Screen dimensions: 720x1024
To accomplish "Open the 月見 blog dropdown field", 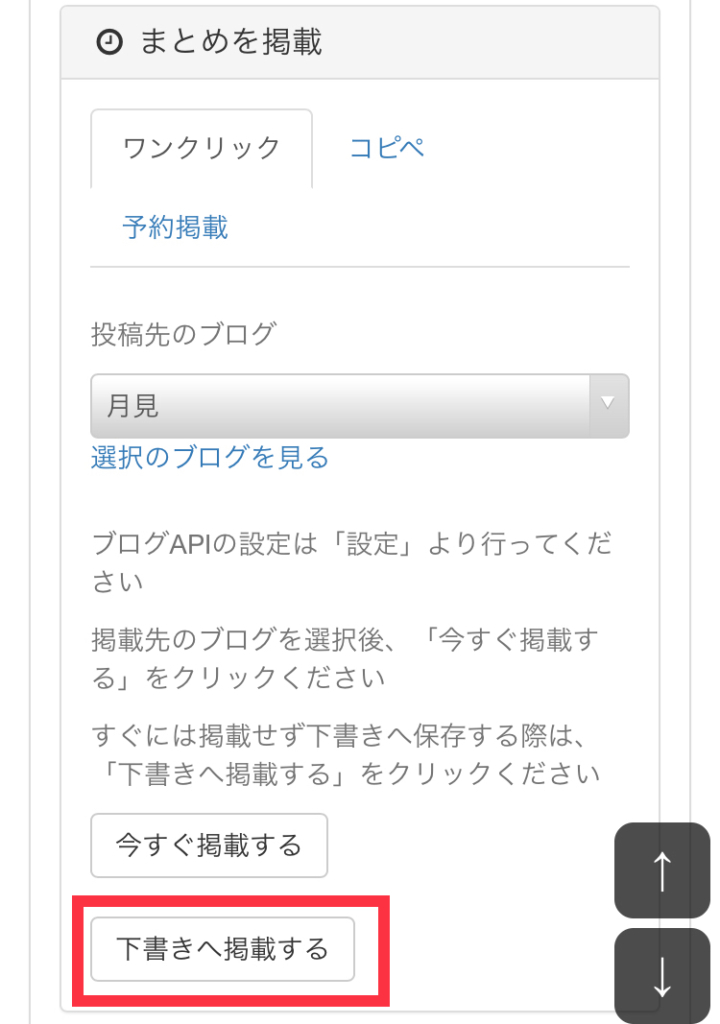I will click(x=359, y=406).
